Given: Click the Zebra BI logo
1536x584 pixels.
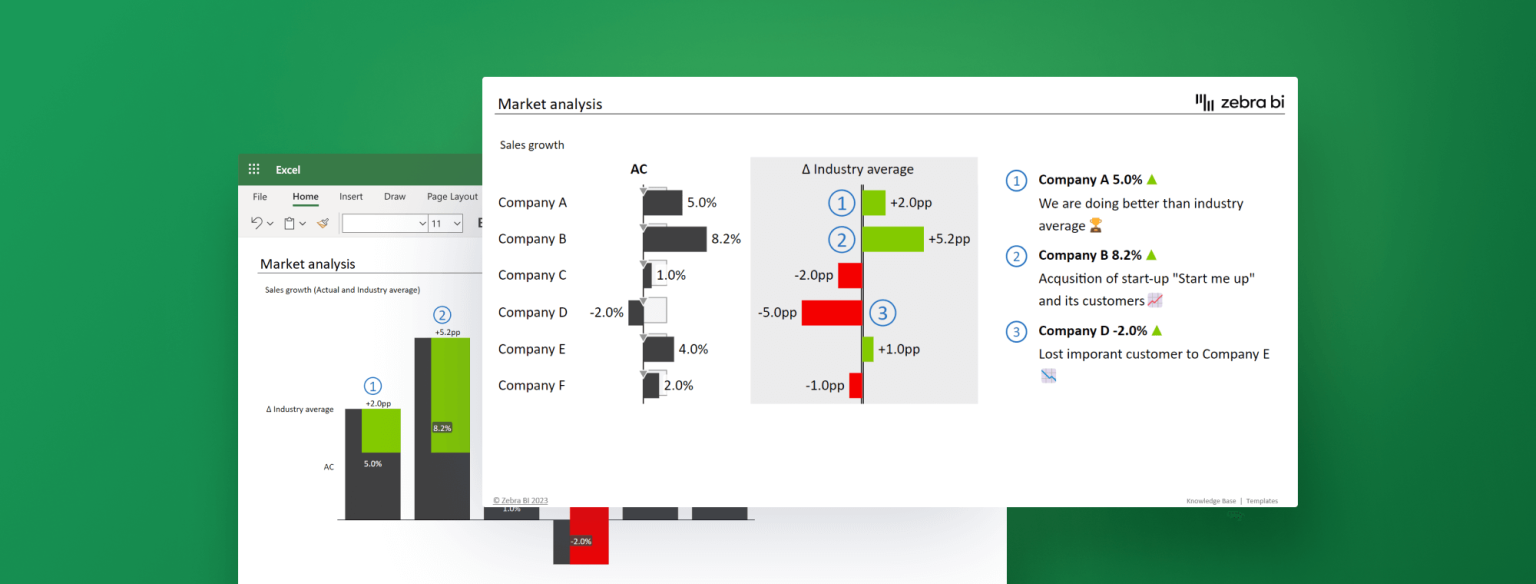Looking at the screenshot, I should (1242, 101).
